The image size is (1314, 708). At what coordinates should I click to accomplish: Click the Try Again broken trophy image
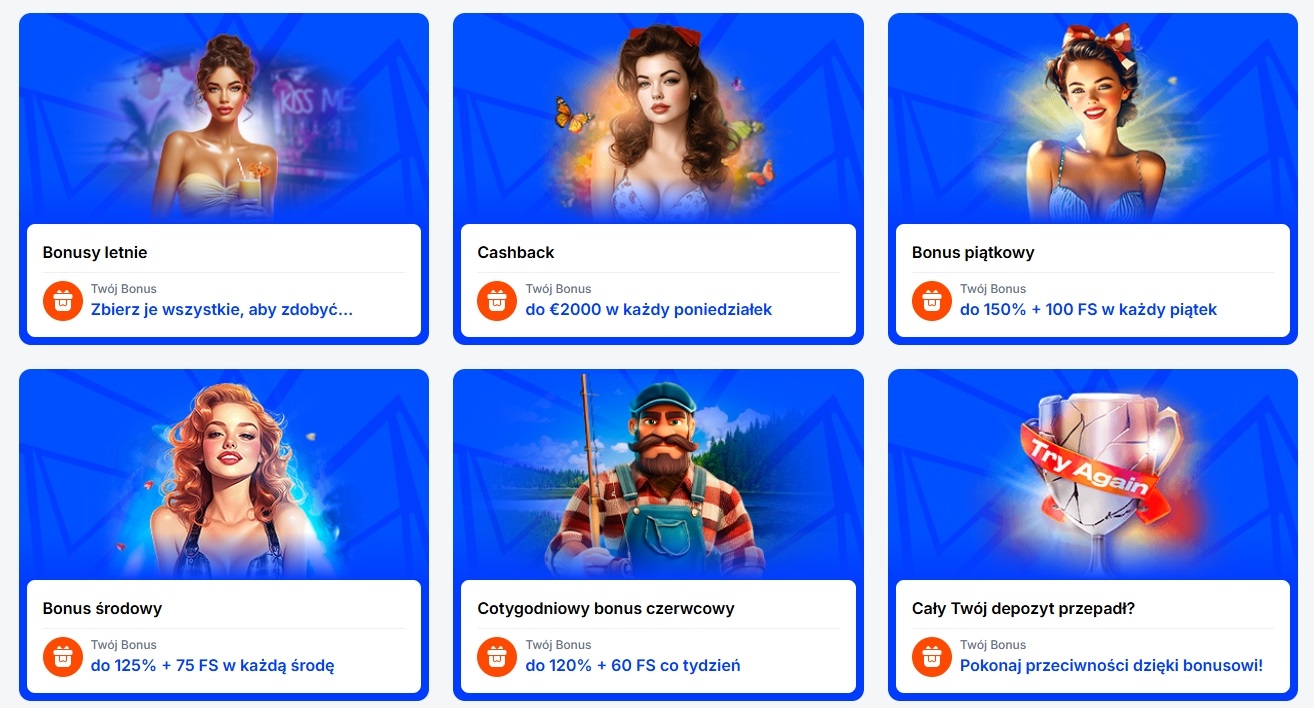coord(1093,475)
